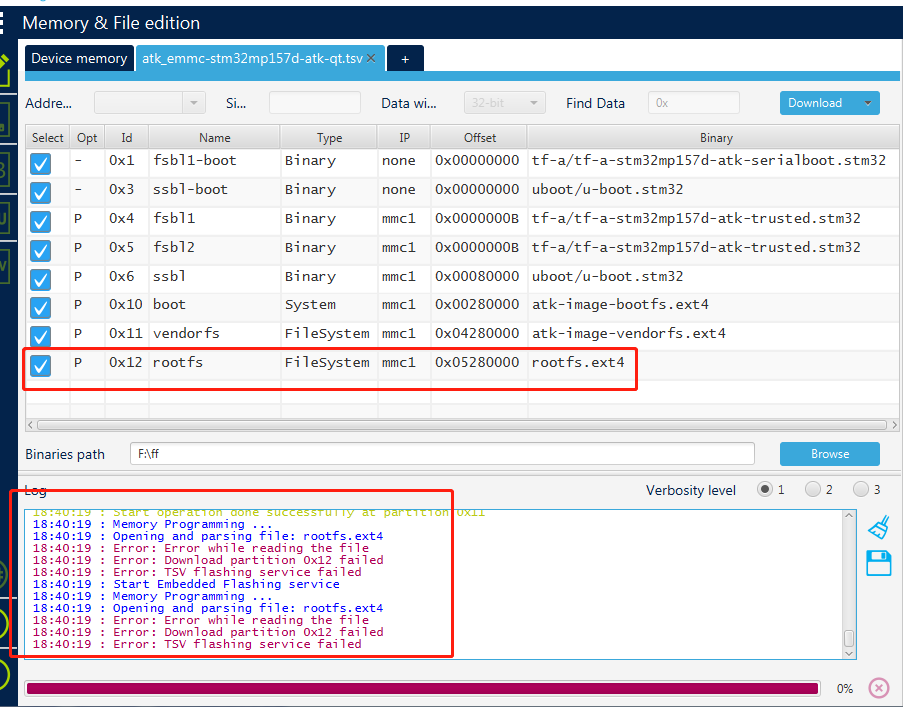Sort by the Name column header
The height and width of the screenshot is (707, 903).
click(x=215, y=138)
